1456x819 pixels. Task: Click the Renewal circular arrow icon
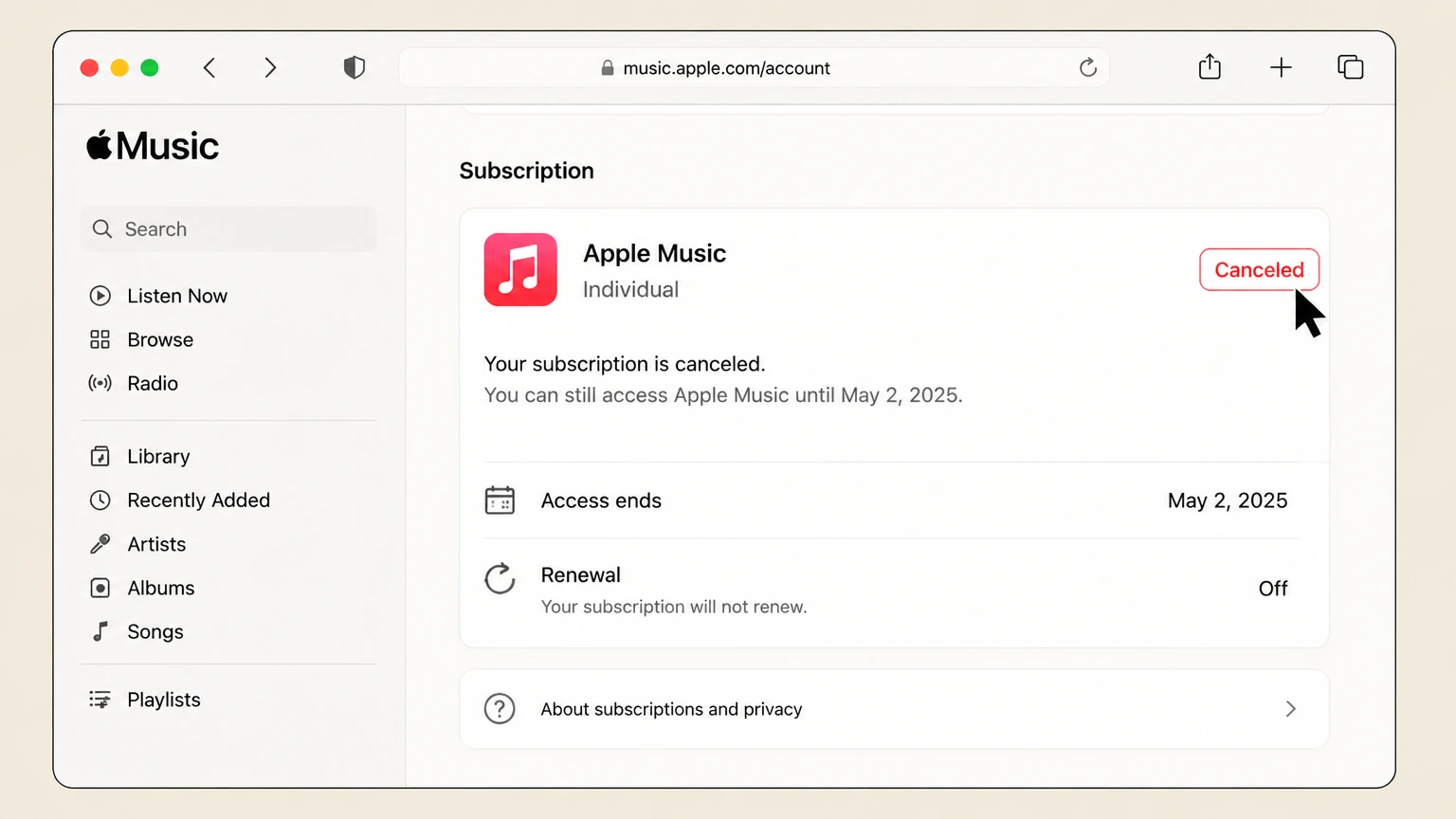click(x=500, y=578)
